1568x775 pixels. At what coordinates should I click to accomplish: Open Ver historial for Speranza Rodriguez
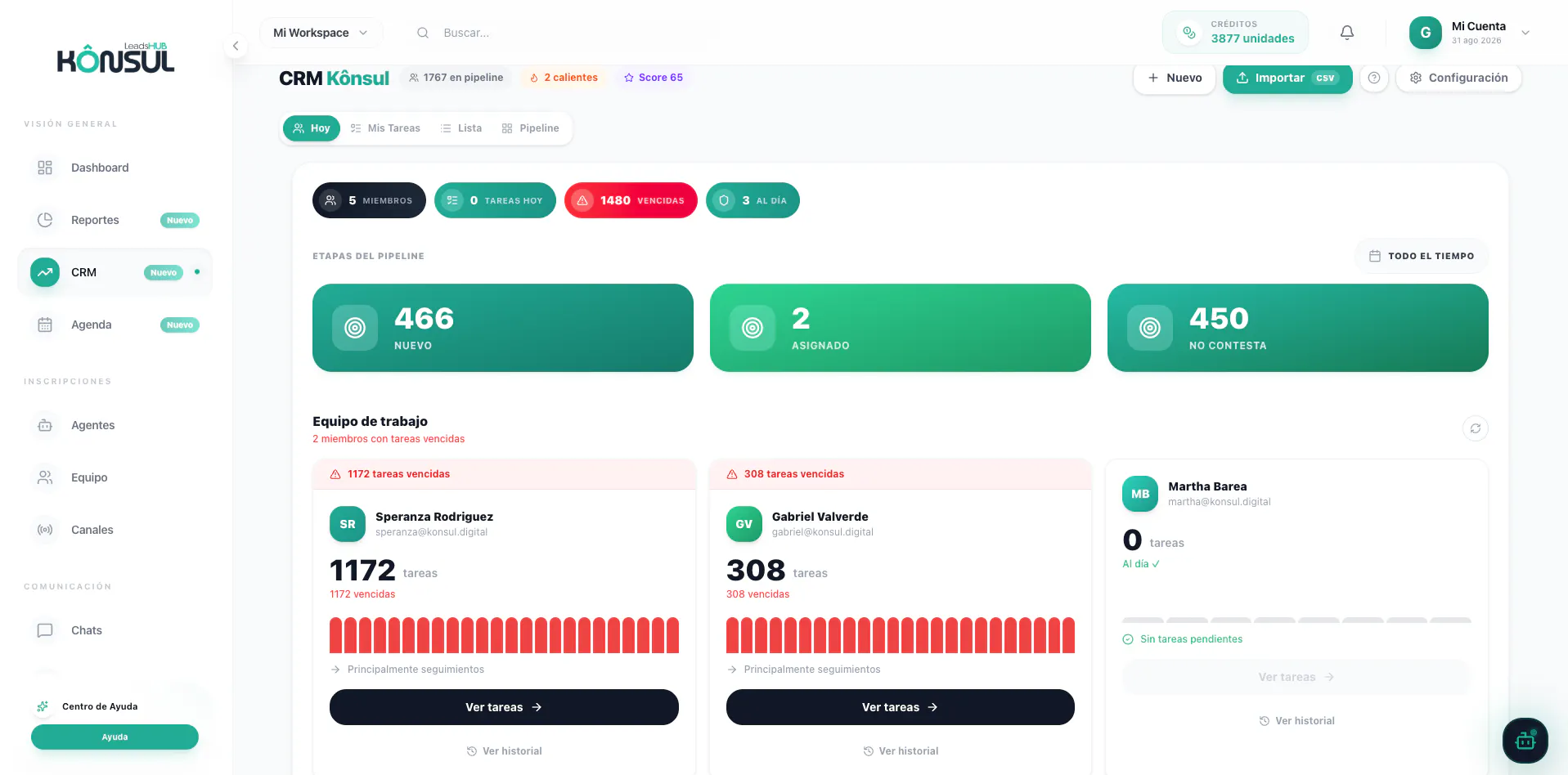(x=504, y=751)
